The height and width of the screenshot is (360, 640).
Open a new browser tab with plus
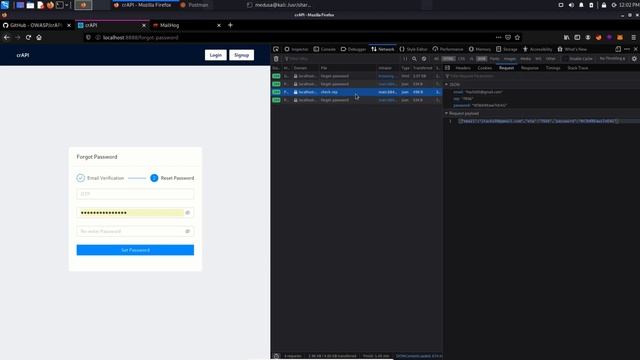(x=230, y=25)
